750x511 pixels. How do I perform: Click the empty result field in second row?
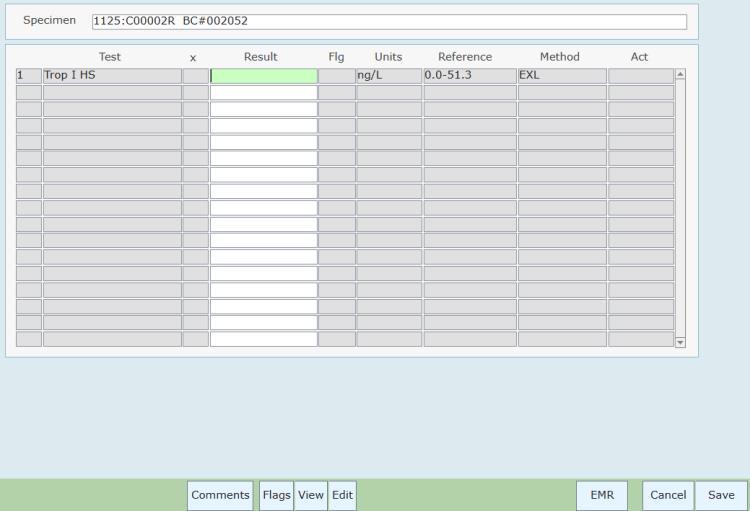(263, 92)
